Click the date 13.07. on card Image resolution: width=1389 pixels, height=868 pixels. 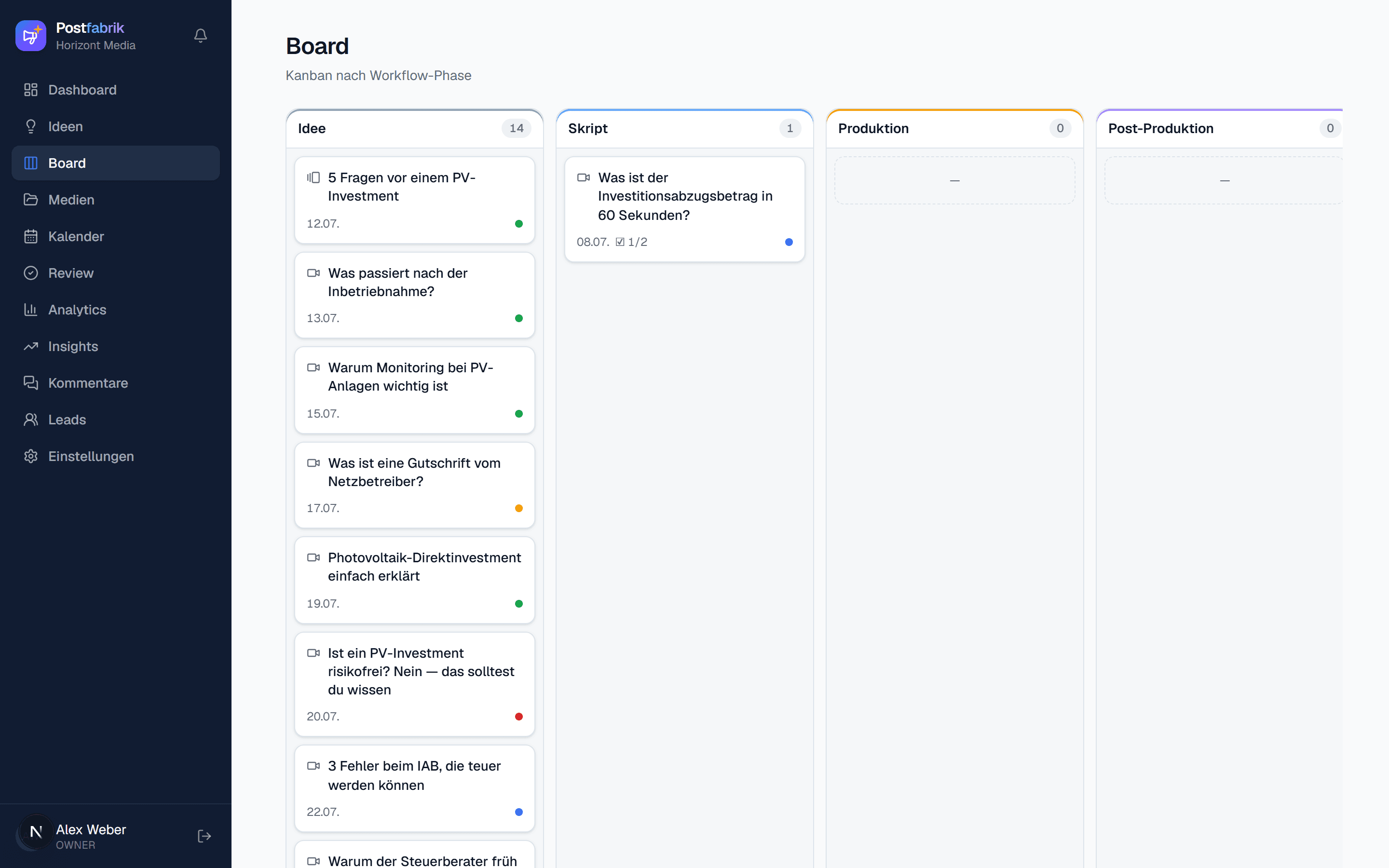click(323, 318)
